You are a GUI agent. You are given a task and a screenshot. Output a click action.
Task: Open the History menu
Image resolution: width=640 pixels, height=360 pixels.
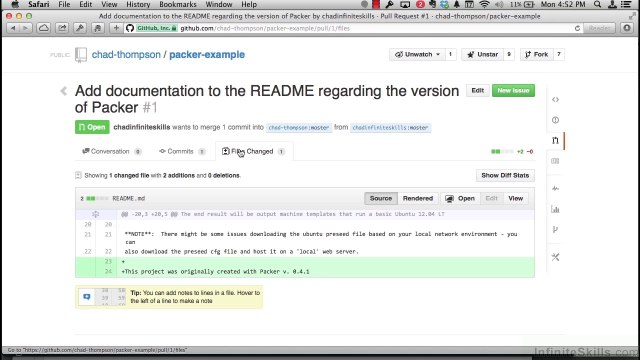[x=138, y=4]
